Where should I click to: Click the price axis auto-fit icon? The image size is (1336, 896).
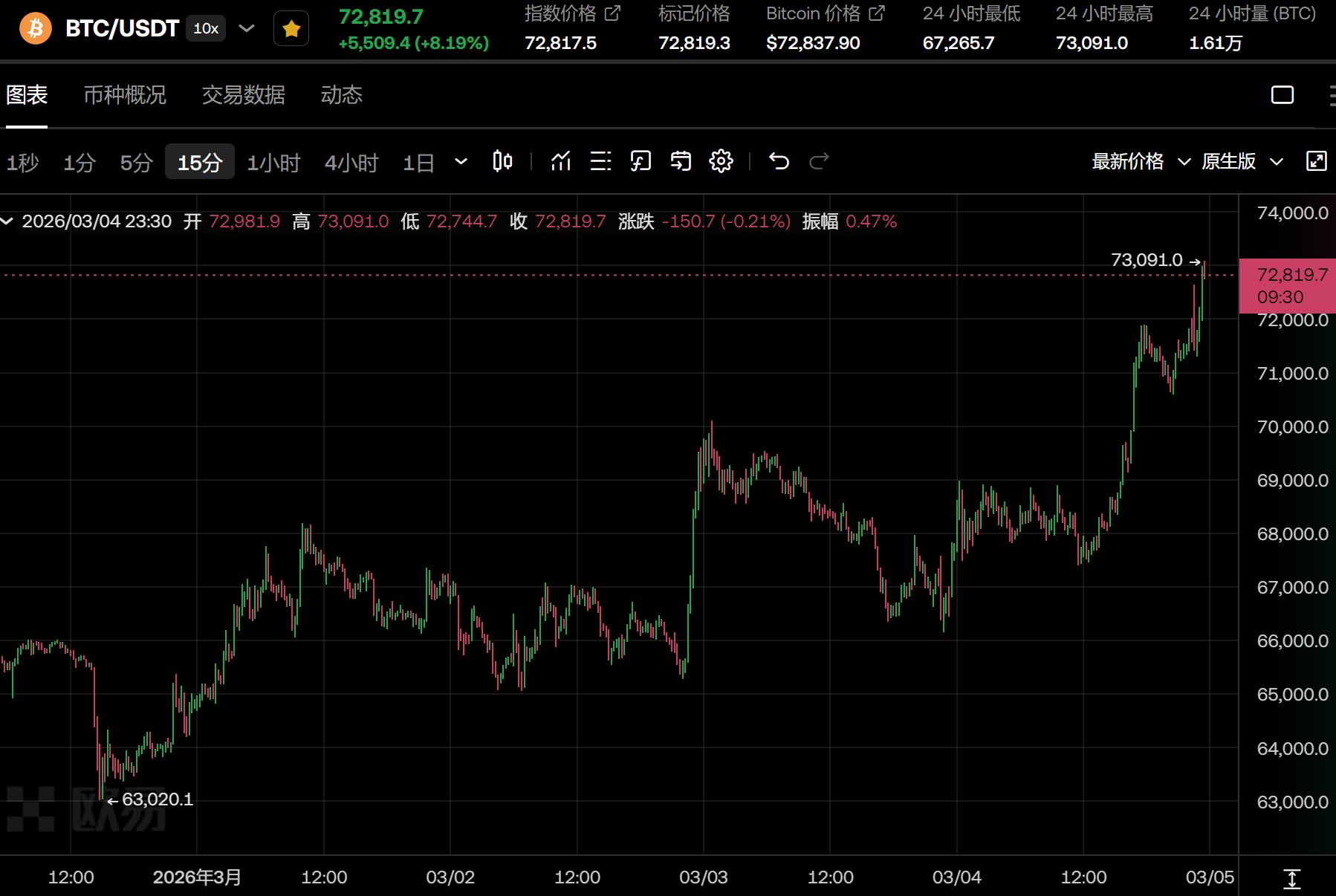point(1292,879)
